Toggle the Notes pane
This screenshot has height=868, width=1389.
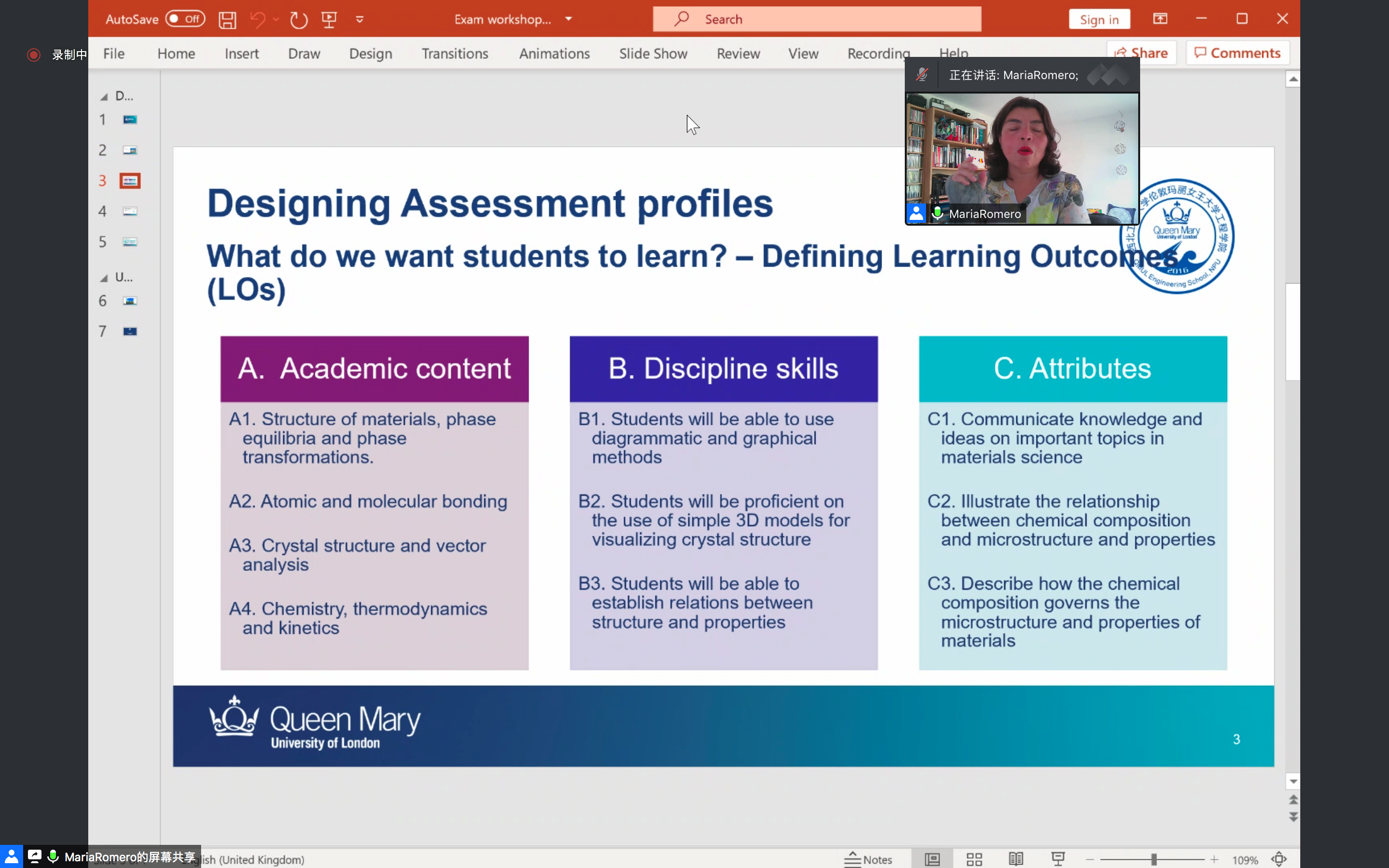tap(869, 859)
